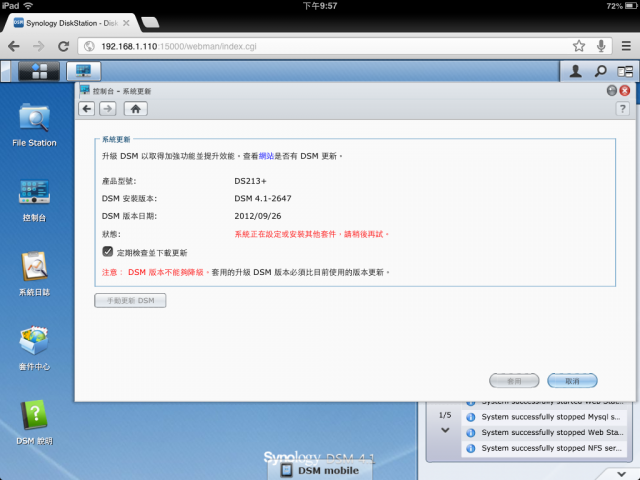Close the 控制台 系統更新 window
Image resolution: width=640 pixels, height=480 pixels.
pyautogui.click(x=624, y=91)
